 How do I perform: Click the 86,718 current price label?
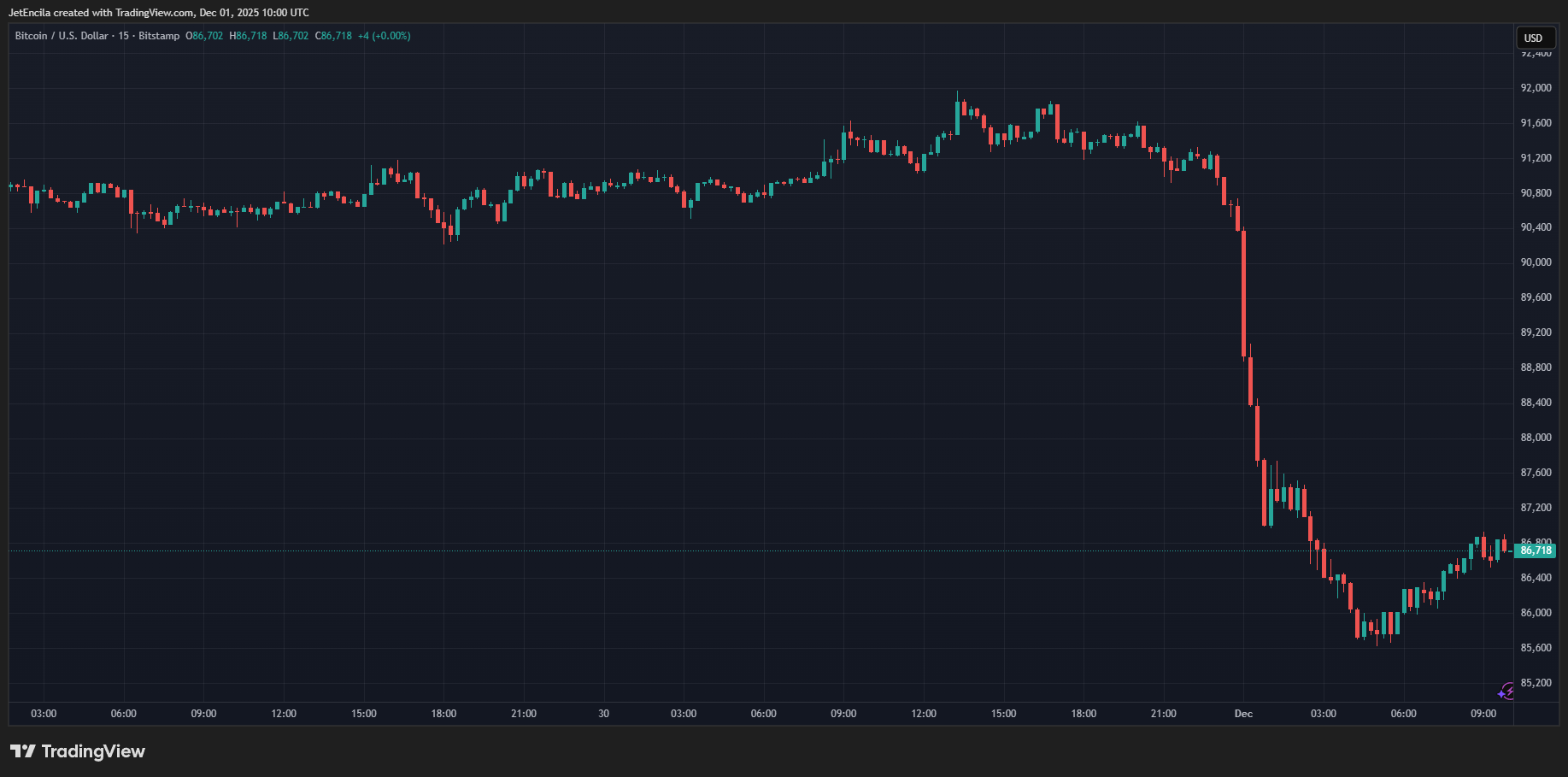click(x=1536, y=550)
